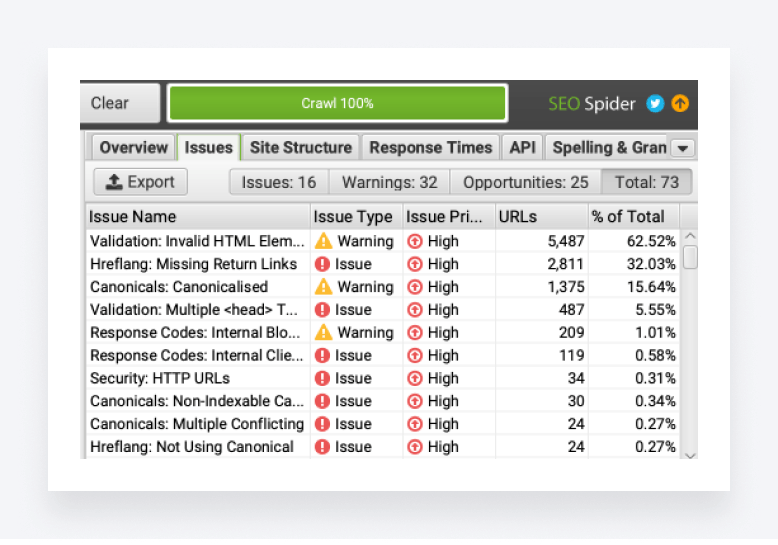This screenshot has width=778, height=545.
Task: Click warning triangle icon on Canonicals: Canonicalised row
Action: pos(323,287)
